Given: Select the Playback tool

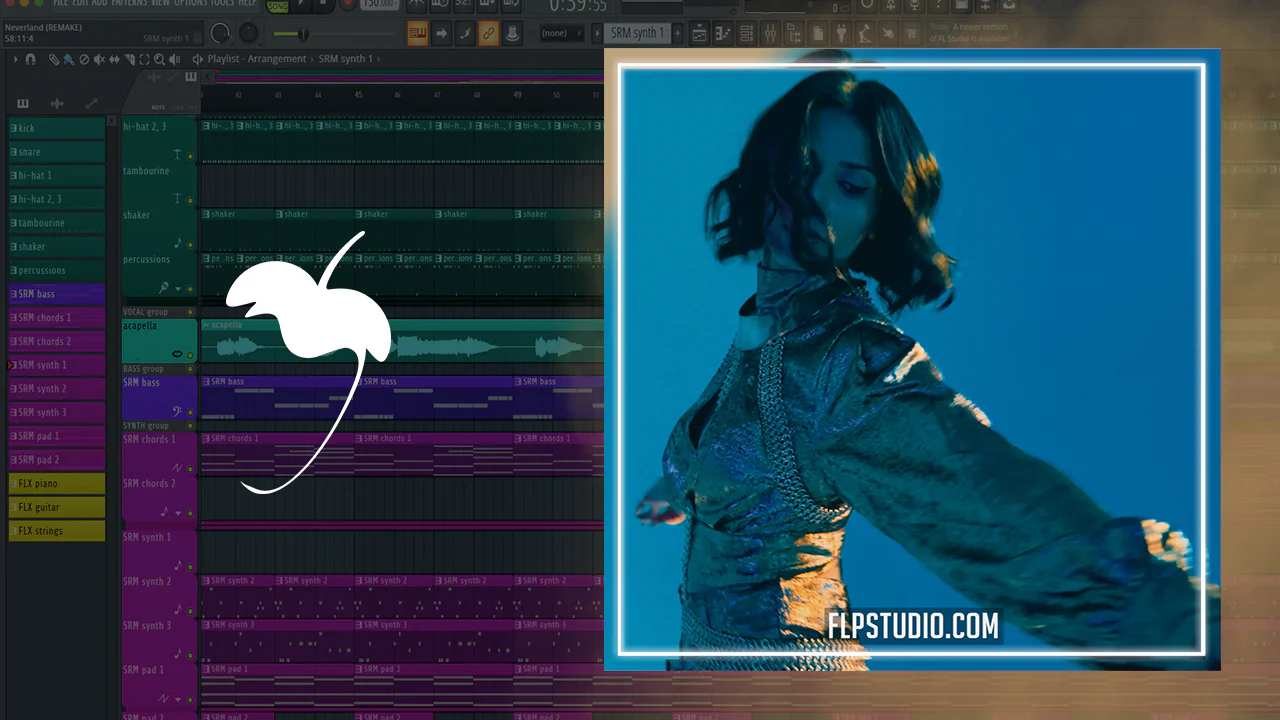Looking at the screenshot, I should tap(174, 59).
